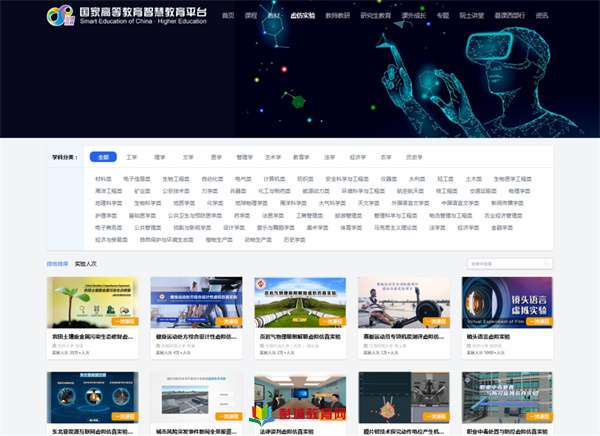Choose the 农业经济管理类 sub-category
600x436 pixels.
[503, 216]
